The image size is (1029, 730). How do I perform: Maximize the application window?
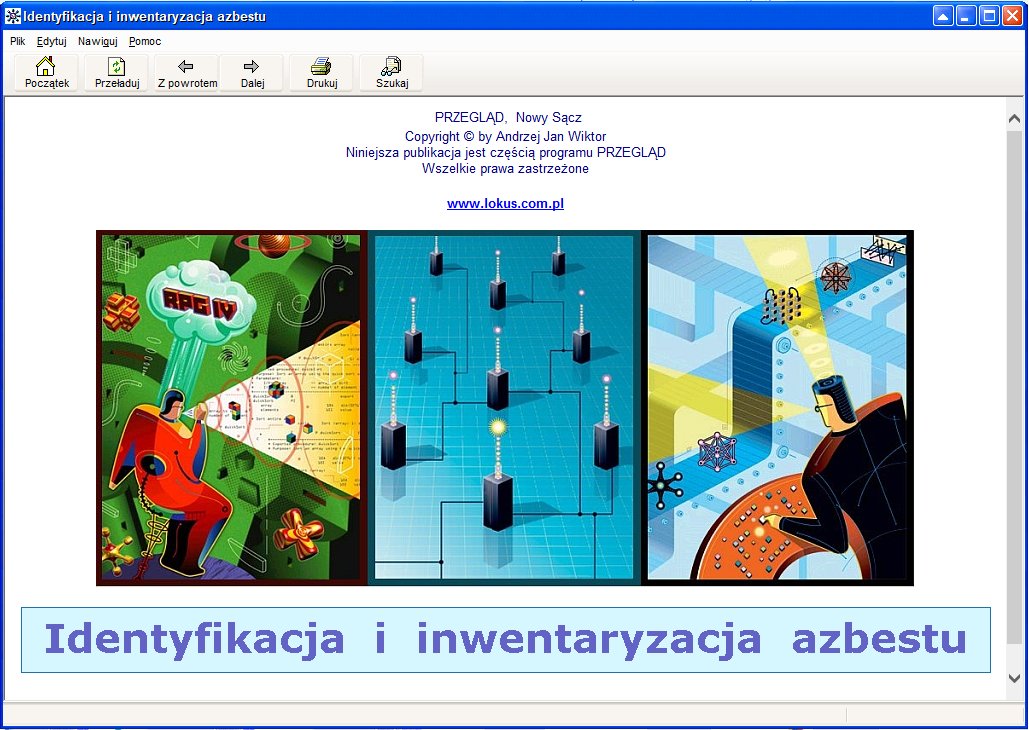coord(989,16)
